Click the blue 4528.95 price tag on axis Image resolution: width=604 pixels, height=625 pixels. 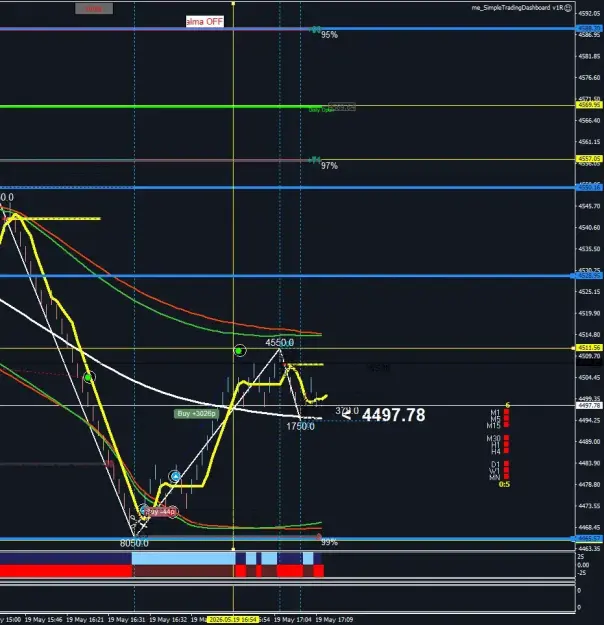589,275
